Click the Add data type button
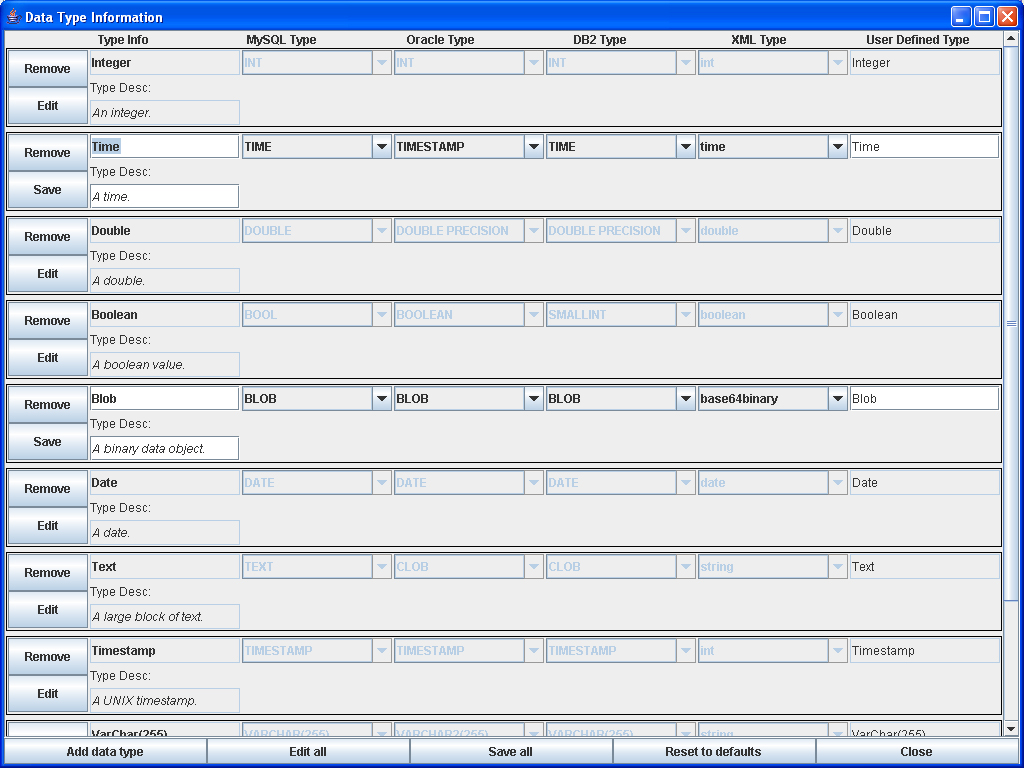The width and height of the screenshot is (1024, 768). (105, 752)
